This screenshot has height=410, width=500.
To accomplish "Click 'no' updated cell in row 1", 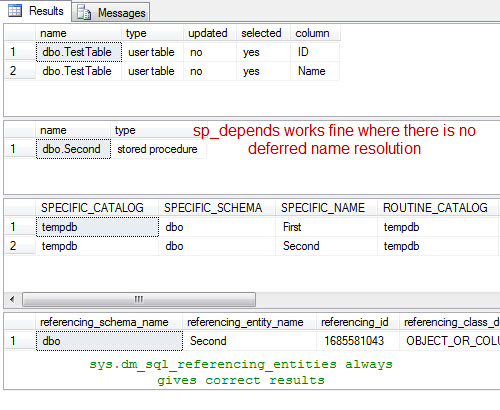I will (210, 52).
